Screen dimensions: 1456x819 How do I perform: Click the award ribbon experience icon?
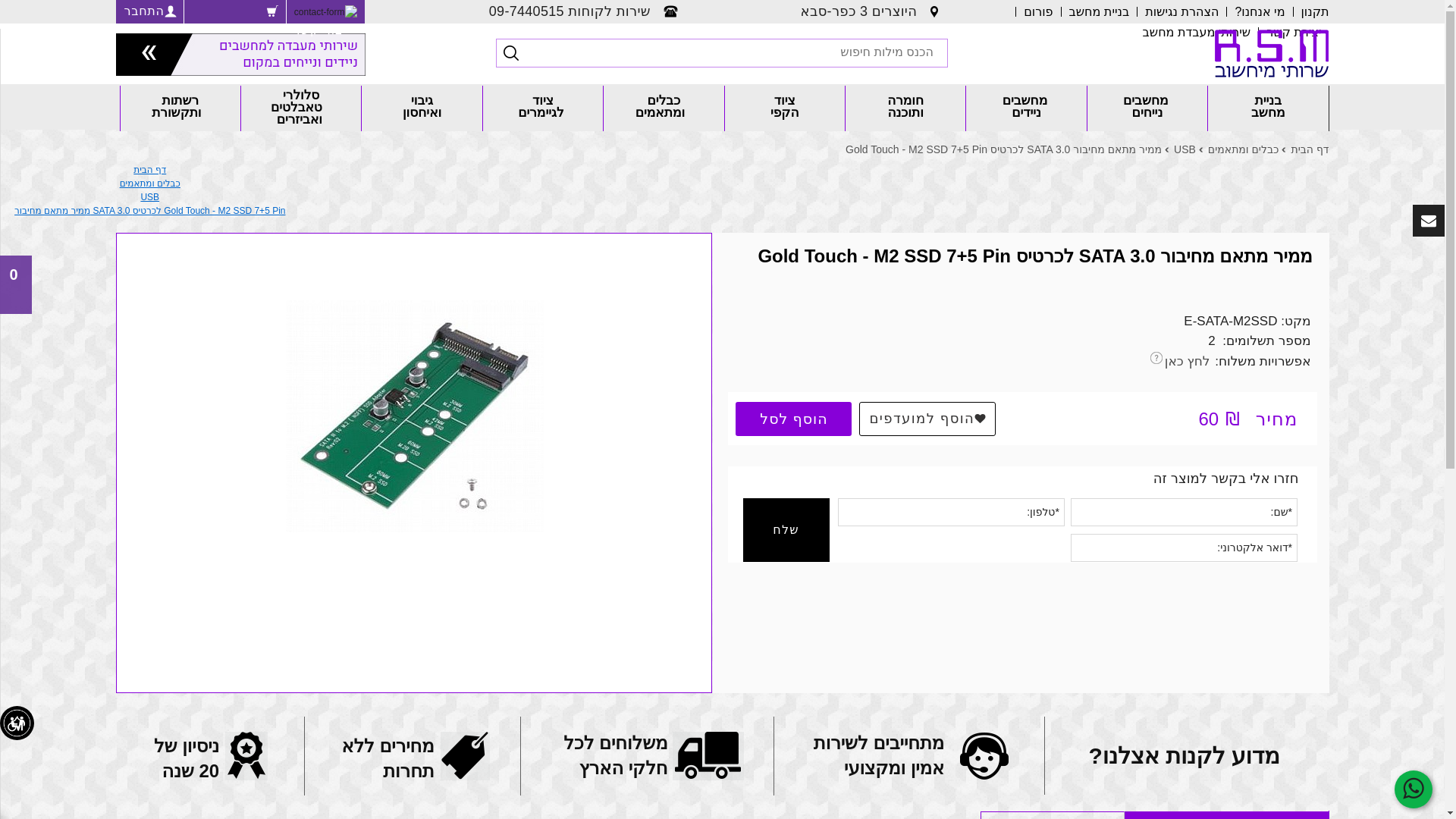(x=246, y=755)
